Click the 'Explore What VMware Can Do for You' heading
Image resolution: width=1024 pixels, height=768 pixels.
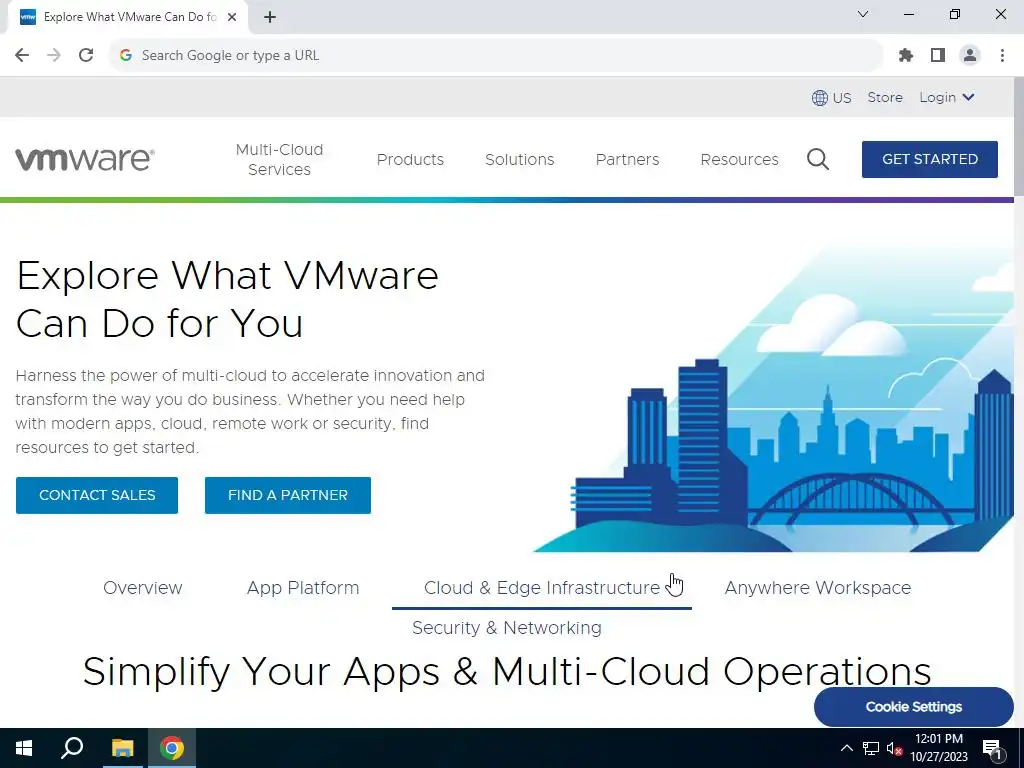tap(227, 299)
